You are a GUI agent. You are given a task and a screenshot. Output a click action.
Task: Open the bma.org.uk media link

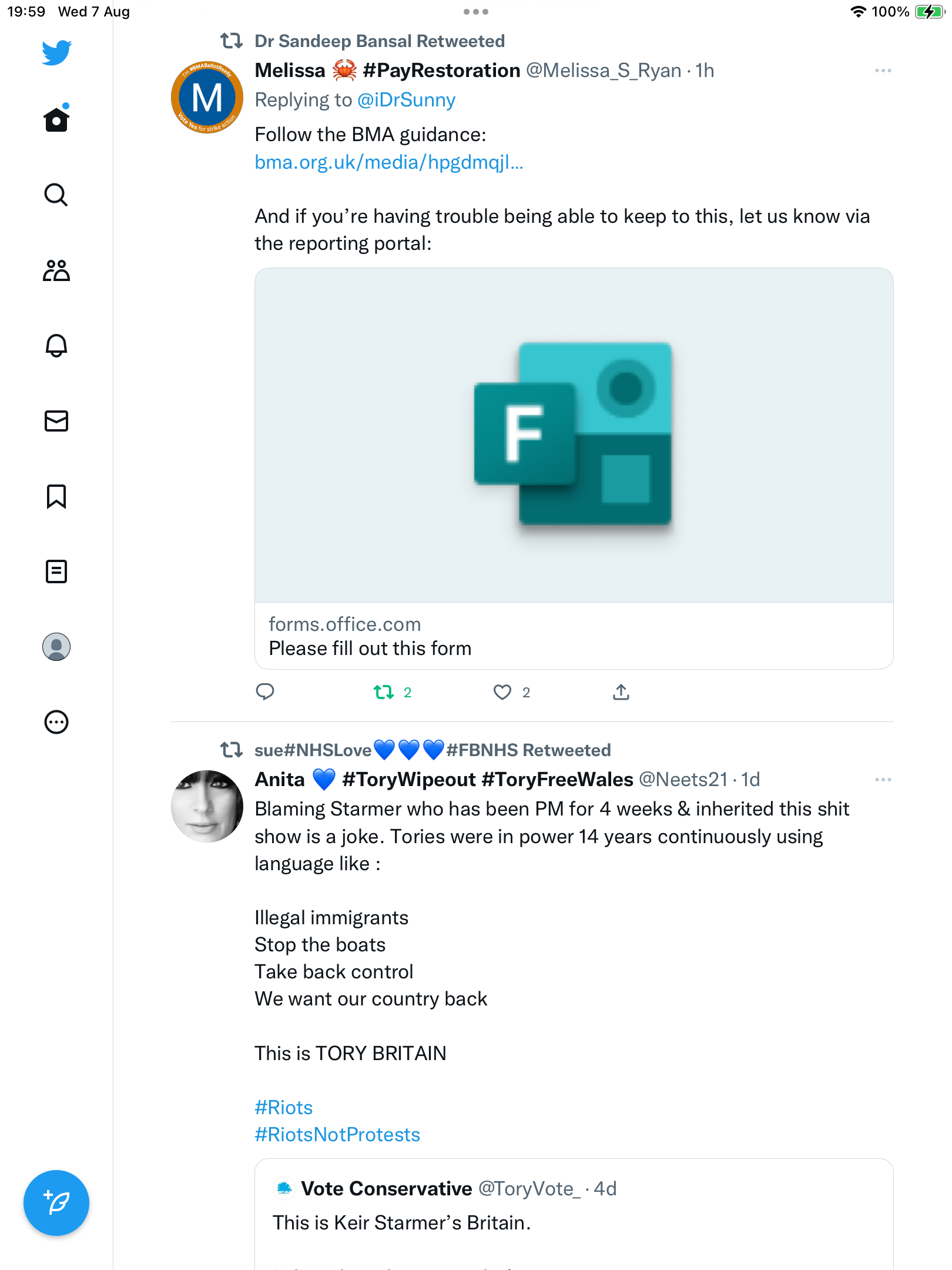(x=389, y=162)
